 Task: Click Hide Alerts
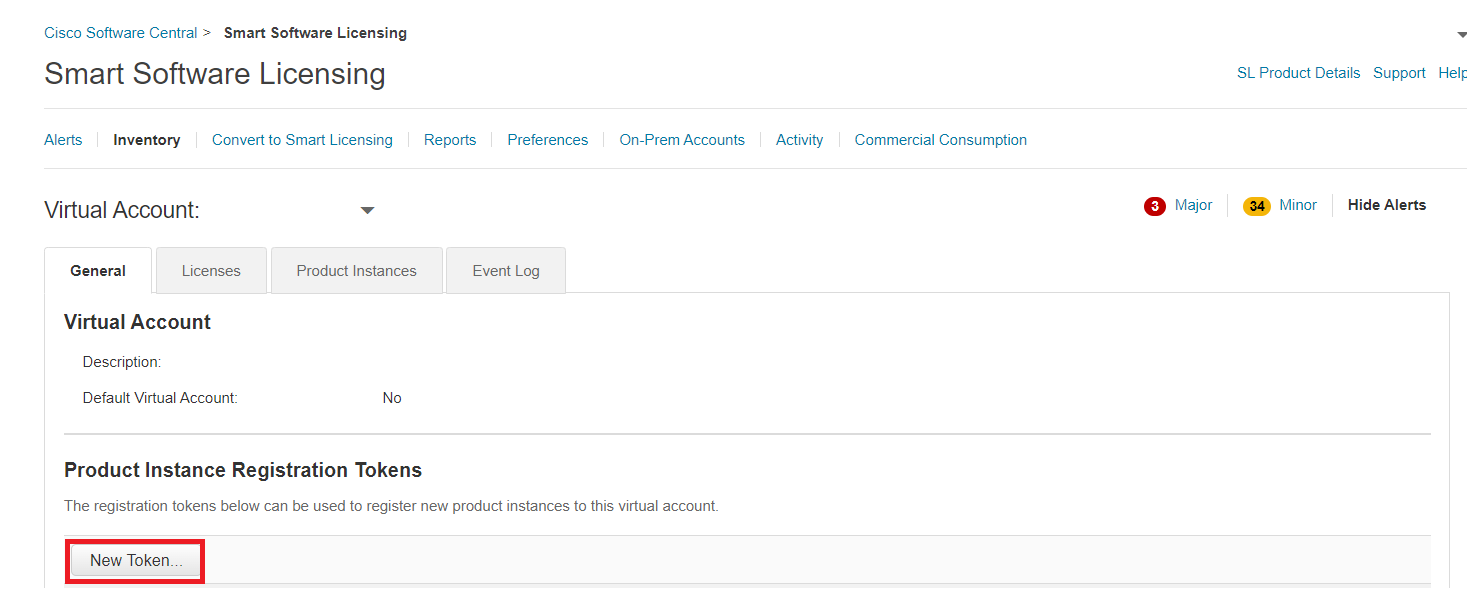(x=1387, y=205)
